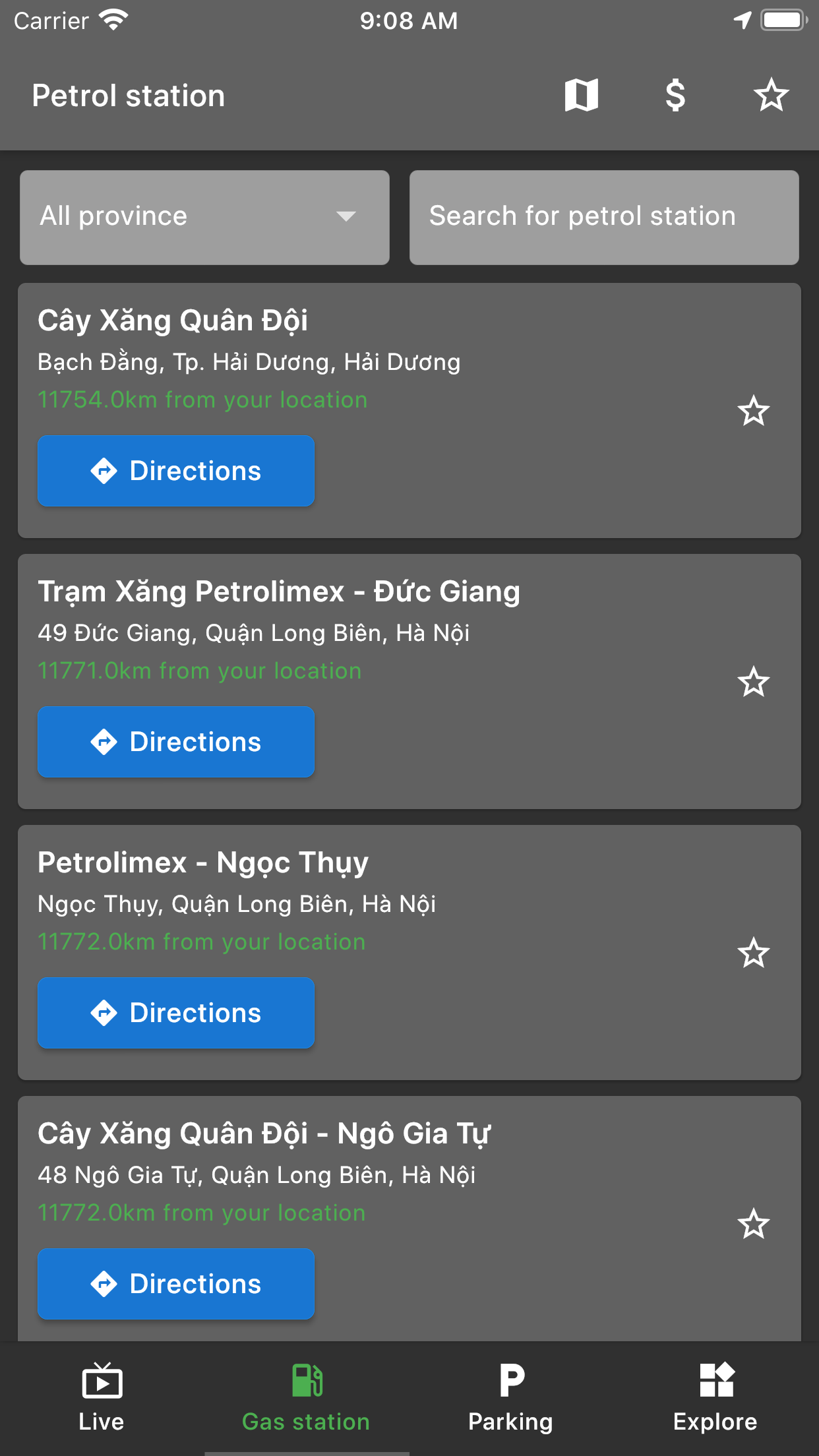The width and height of the screenshot is (819, 1456).
Task: Open favorites star in the header
Action: click(771, 96)
